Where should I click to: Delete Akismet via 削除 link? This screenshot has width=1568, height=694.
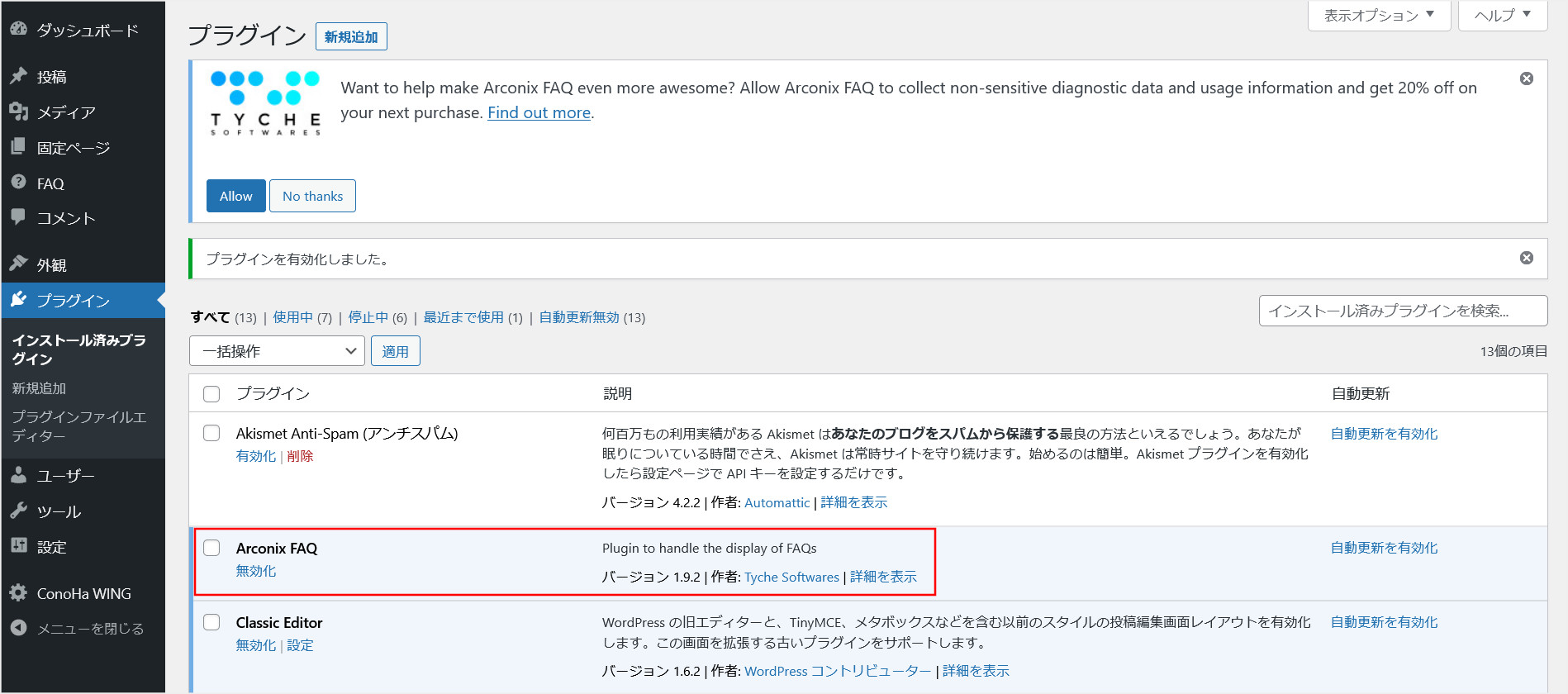[x=300, y=456]
